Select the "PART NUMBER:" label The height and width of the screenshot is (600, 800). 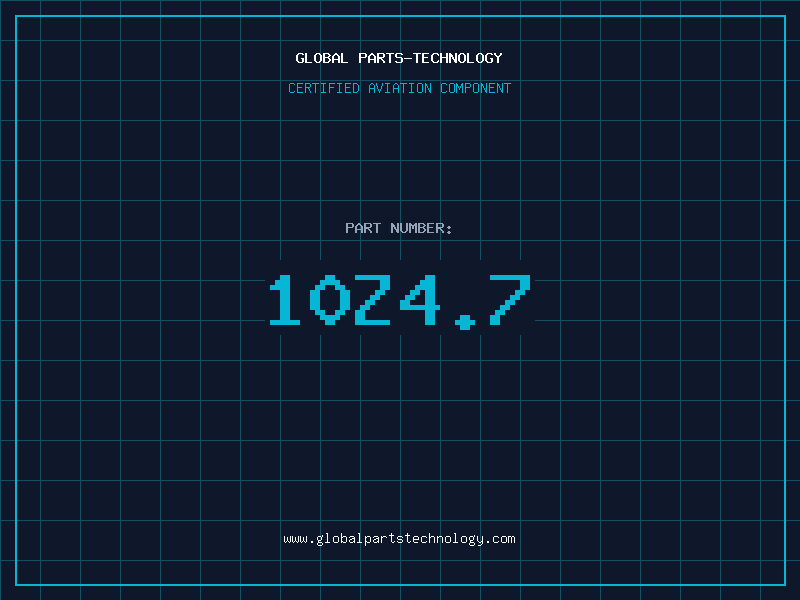tap(399, 229)
